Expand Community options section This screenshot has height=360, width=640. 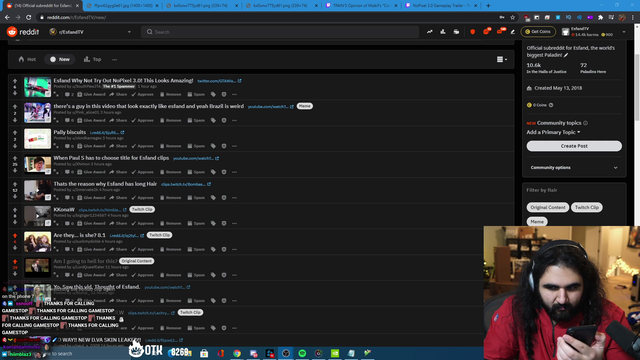click(x=574, y=168)
